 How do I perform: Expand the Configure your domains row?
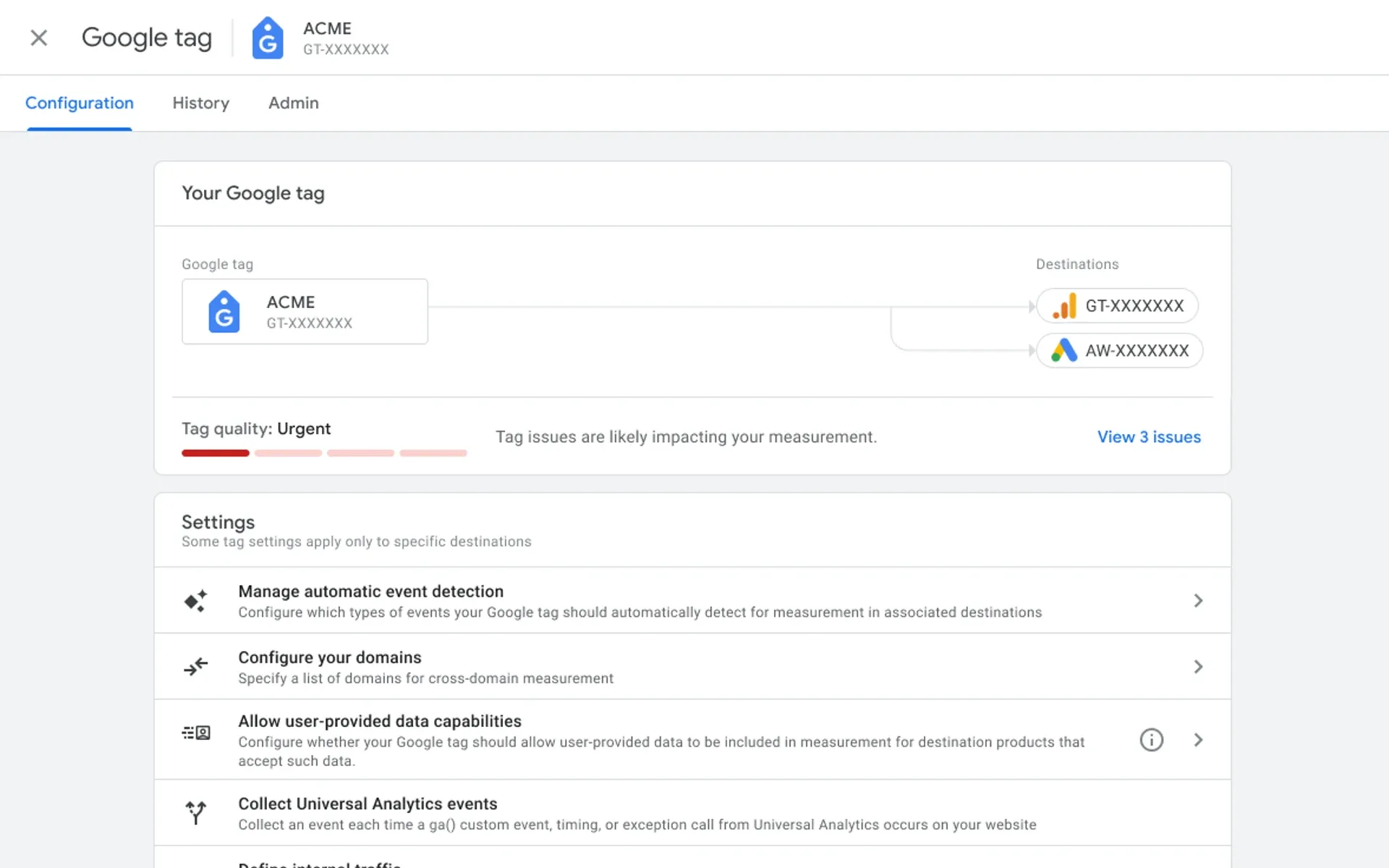(1199, 666)
